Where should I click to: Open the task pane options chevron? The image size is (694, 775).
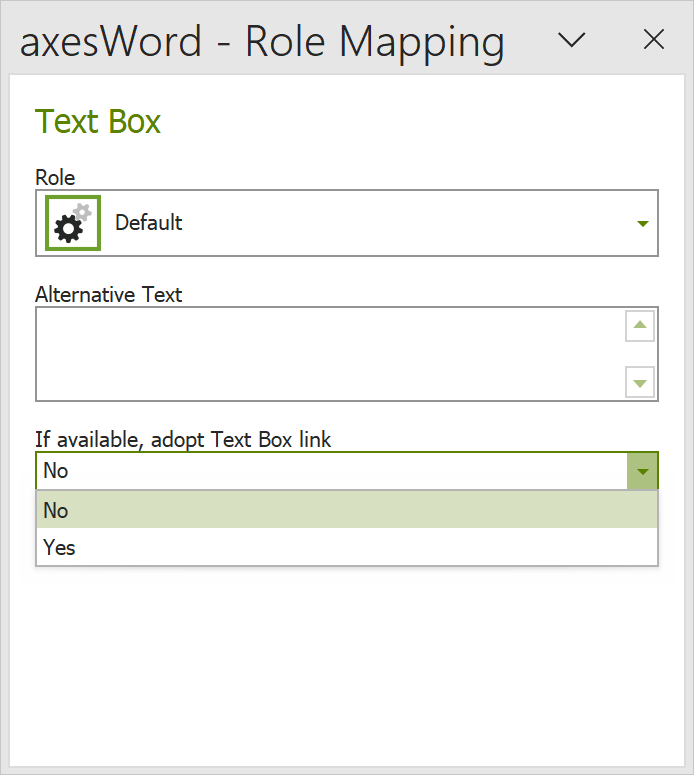[571, 40]
